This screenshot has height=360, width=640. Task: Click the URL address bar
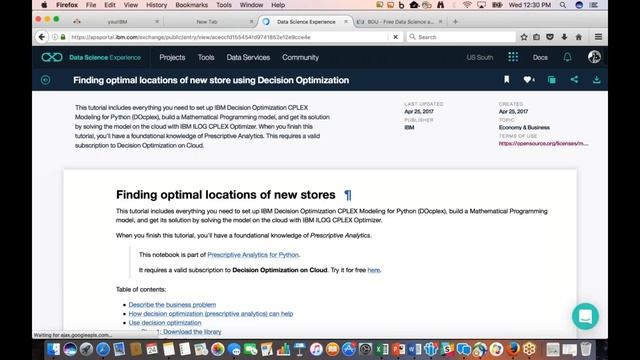[229, 37]
